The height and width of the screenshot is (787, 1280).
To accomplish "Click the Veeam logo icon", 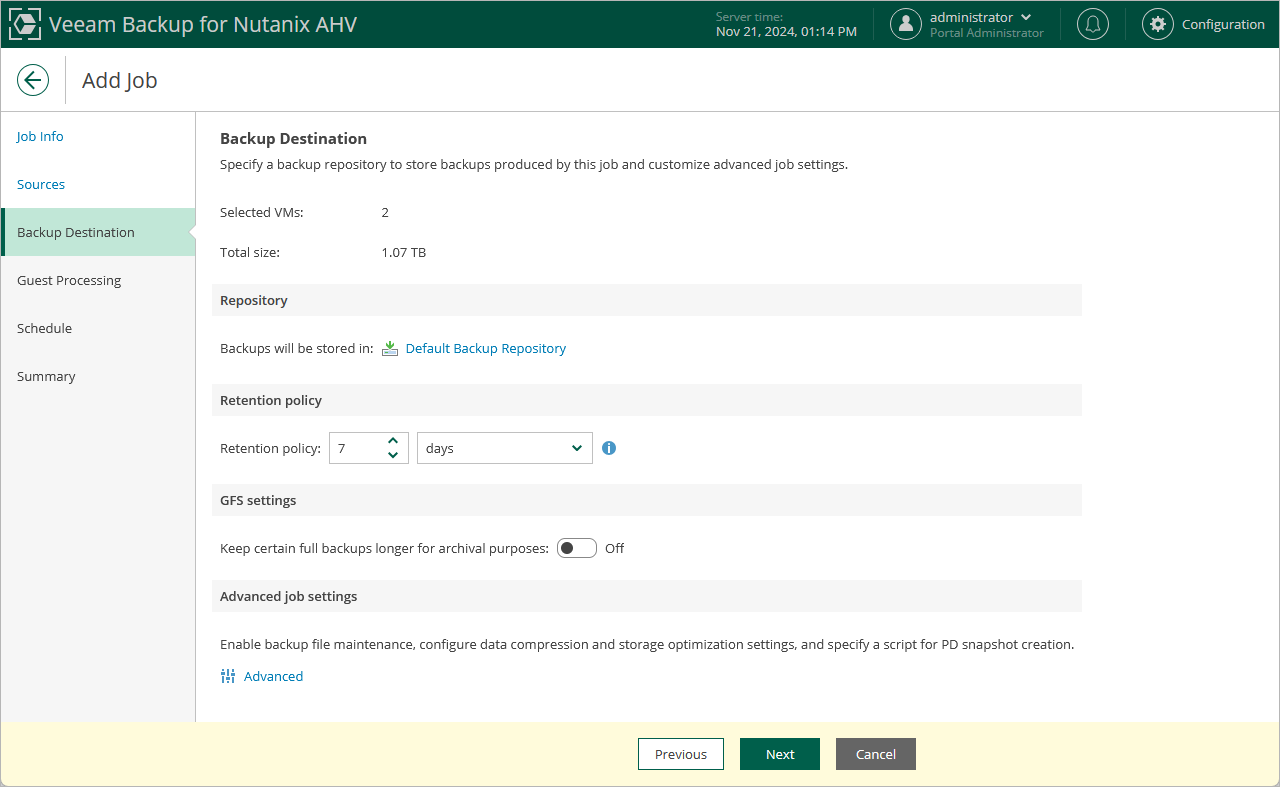I will 24,24.
